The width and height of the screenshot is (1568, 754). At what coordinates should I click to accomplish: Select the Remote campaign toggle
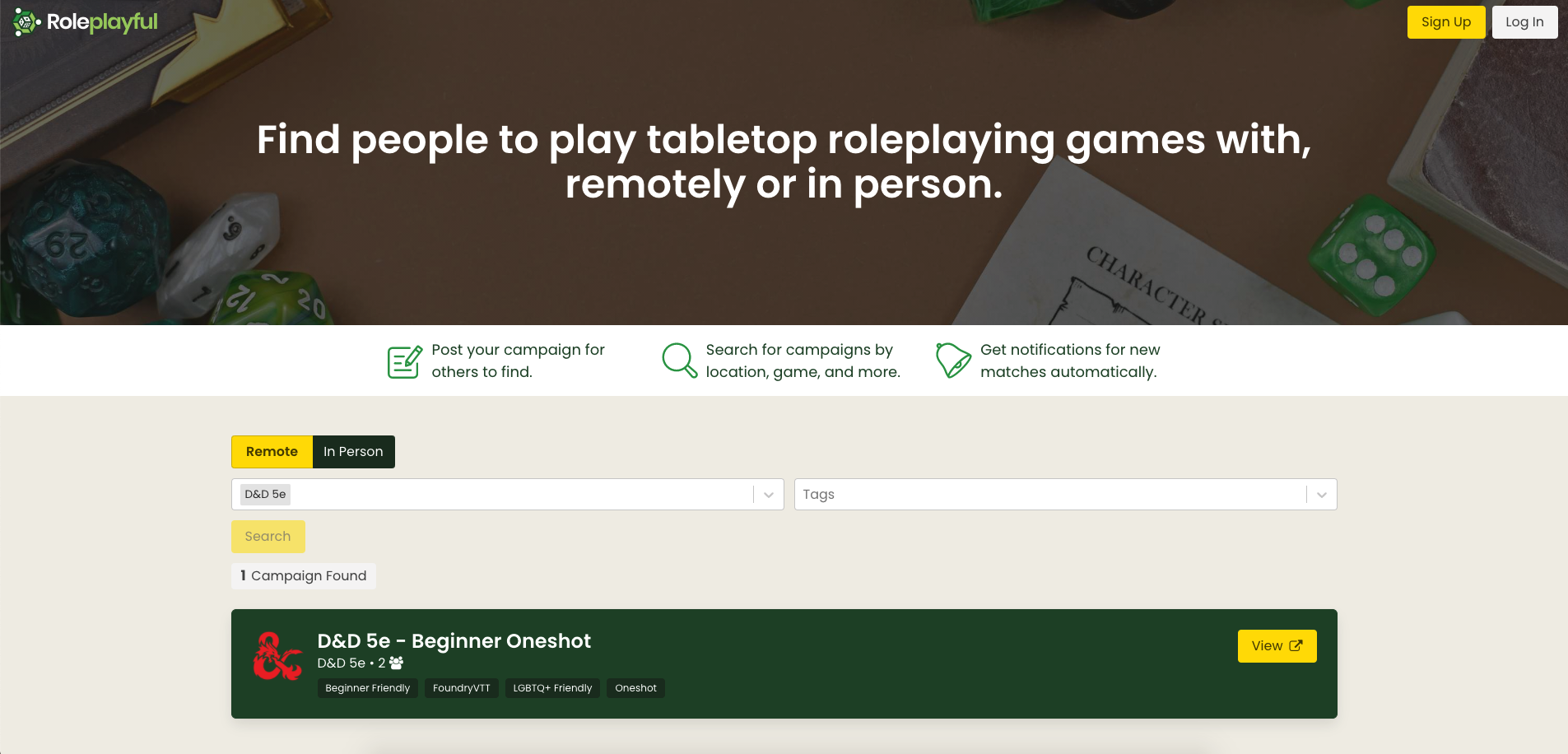(272, 452)
